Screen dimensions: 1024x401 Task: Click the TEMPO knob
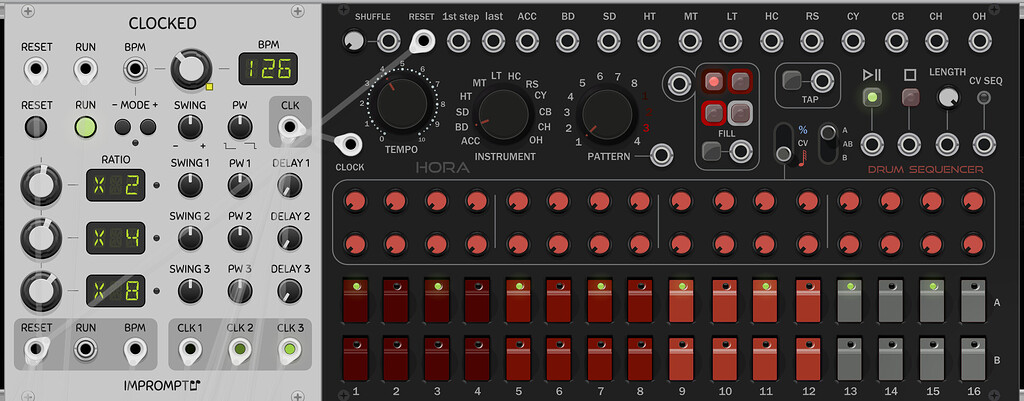coord(400,104)
